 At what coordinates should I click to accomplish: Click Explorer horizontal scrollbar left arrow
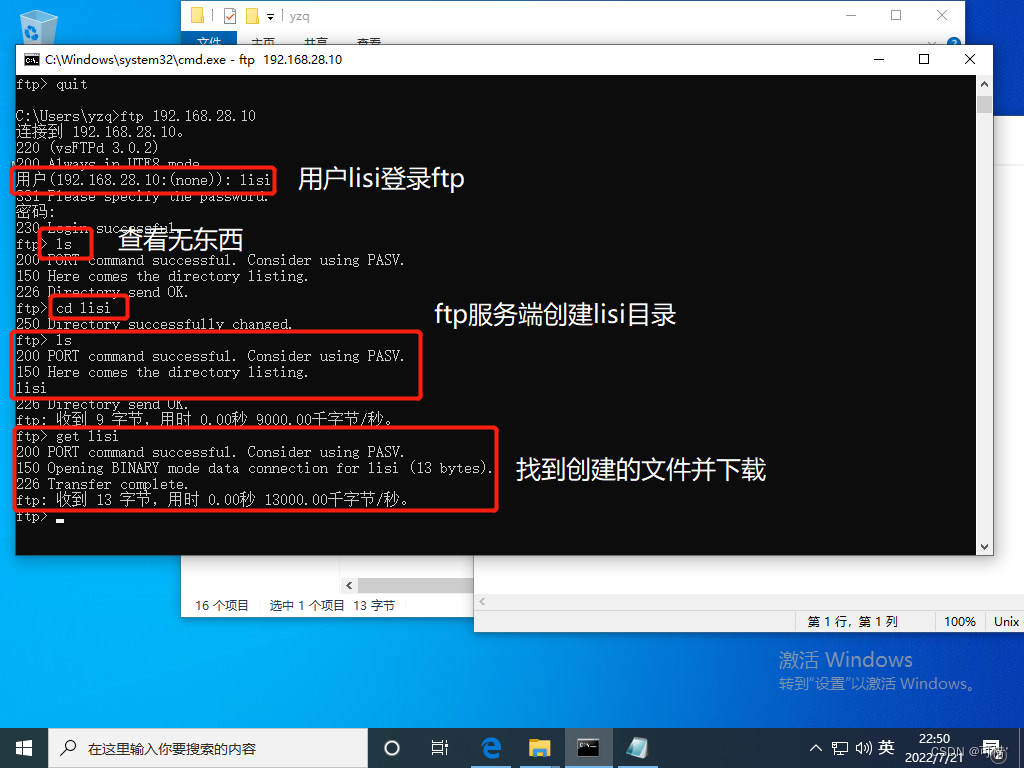coord(349,585)
